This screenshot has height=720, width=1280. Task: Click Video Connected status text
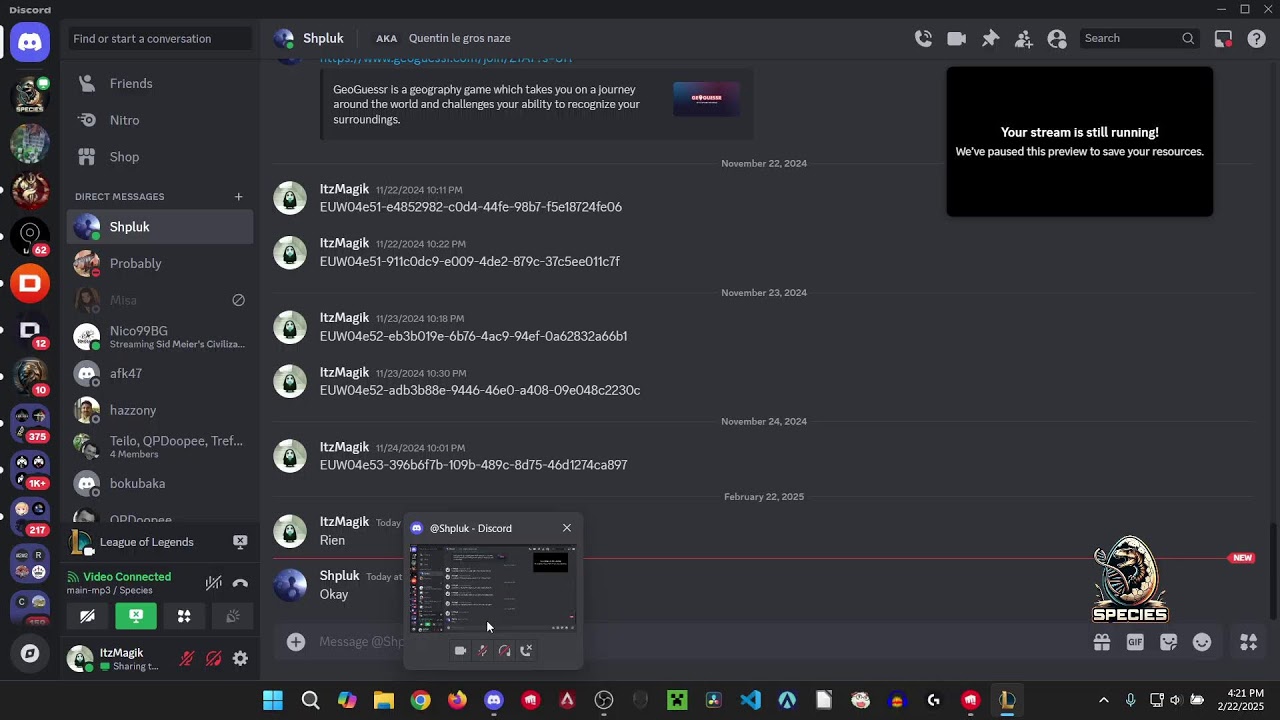click(x=127, y=577)
